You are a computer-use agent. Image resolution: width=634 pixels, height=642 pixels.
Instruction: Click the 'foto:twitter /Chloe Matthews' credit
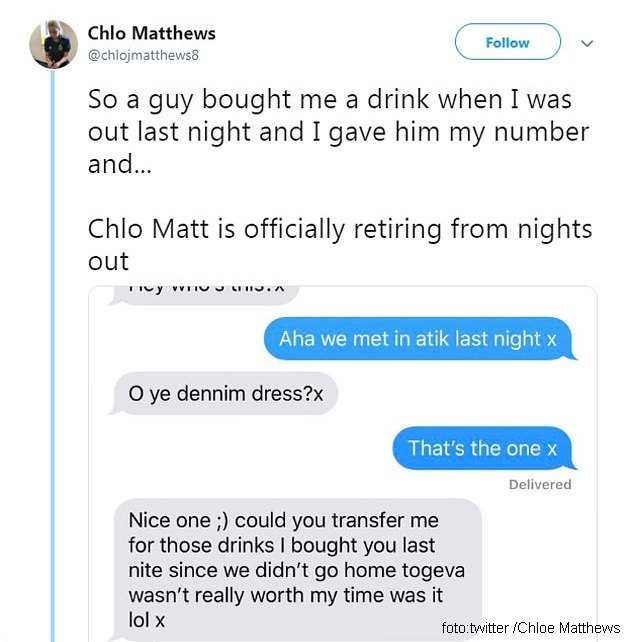[x=530, y=627]
